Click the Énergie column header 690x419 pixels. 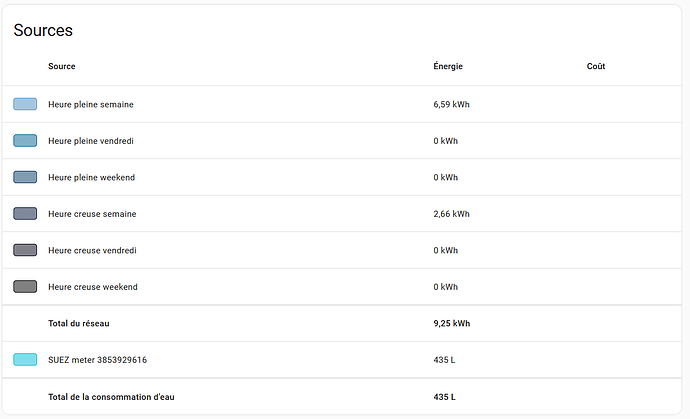(x=448, y=67)
